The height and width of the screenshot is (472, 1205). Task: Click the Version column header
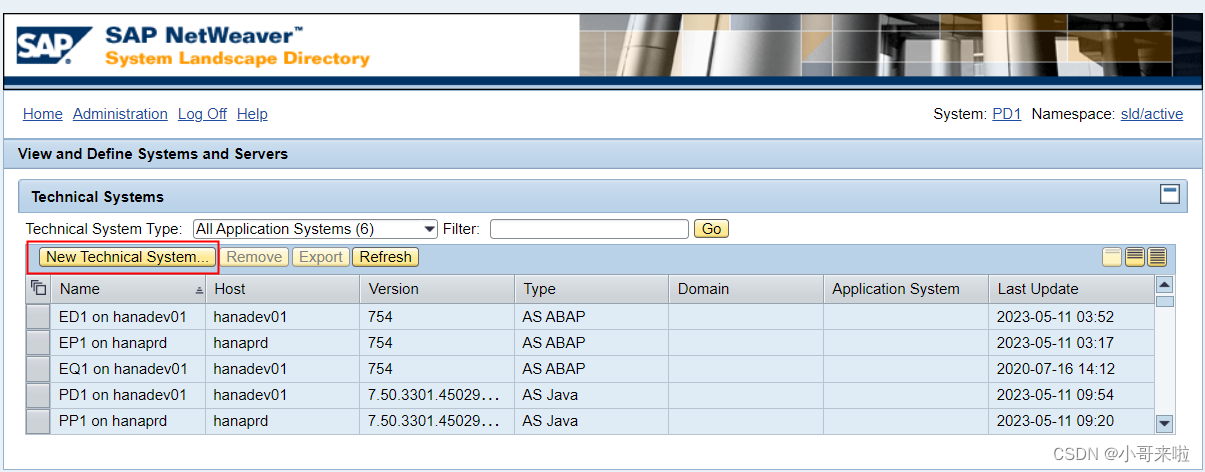pos(437,289)
